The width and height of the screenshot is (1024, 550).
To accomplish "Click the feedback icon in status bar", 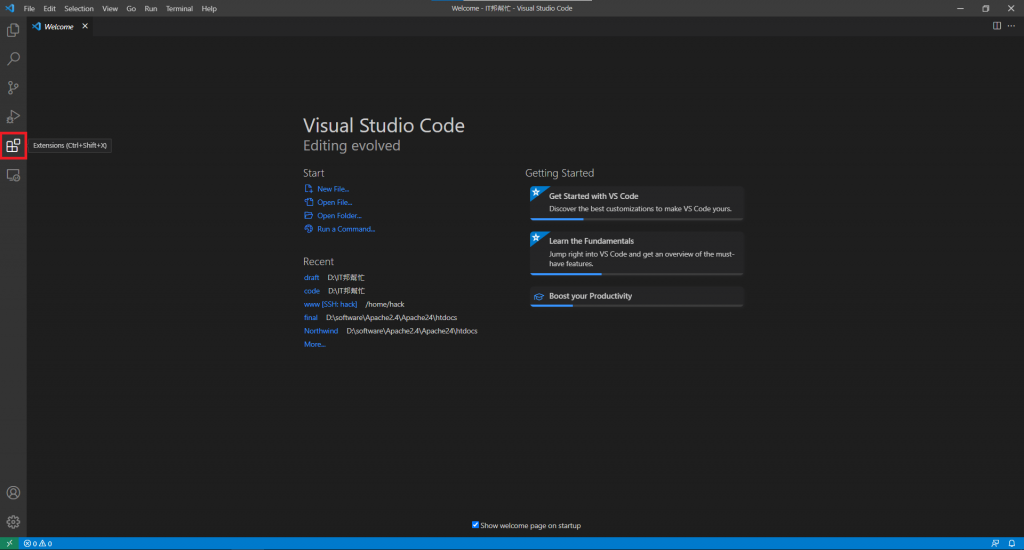I will tap(995, 543).
